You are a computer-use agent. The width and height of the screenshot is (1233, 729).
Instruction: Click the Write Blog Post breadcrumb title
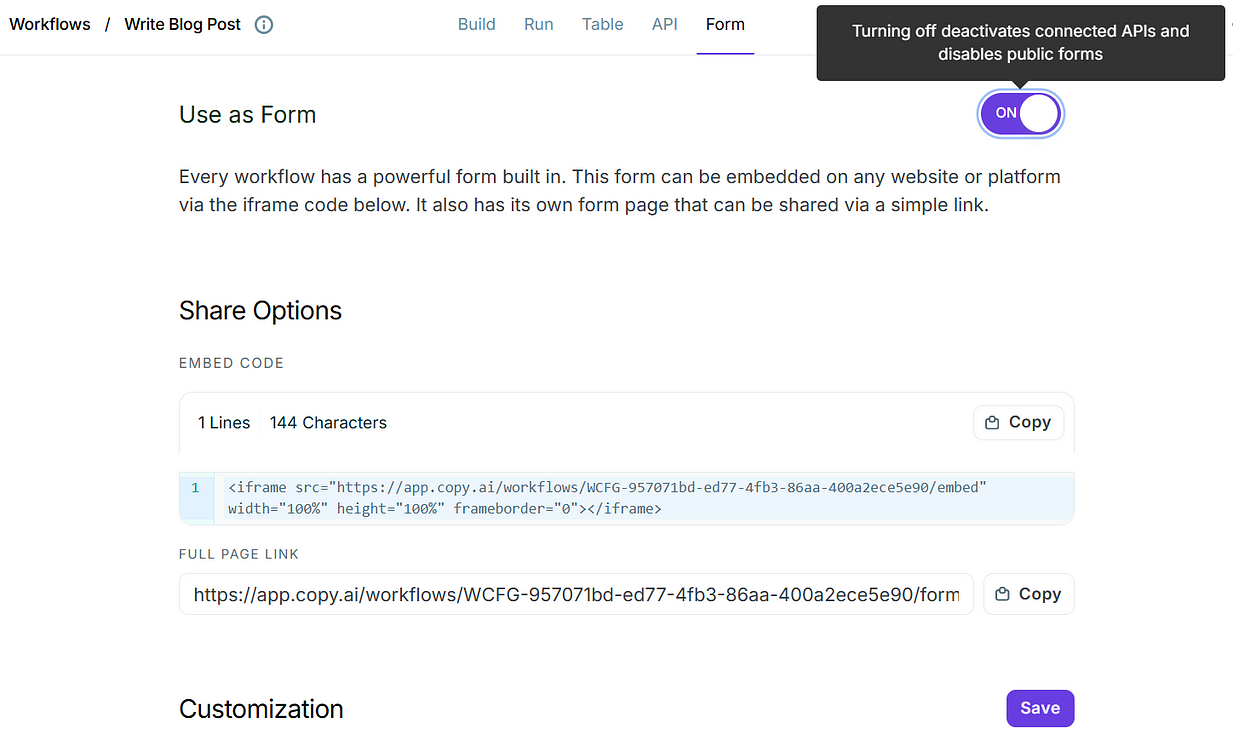coord(182,25)
